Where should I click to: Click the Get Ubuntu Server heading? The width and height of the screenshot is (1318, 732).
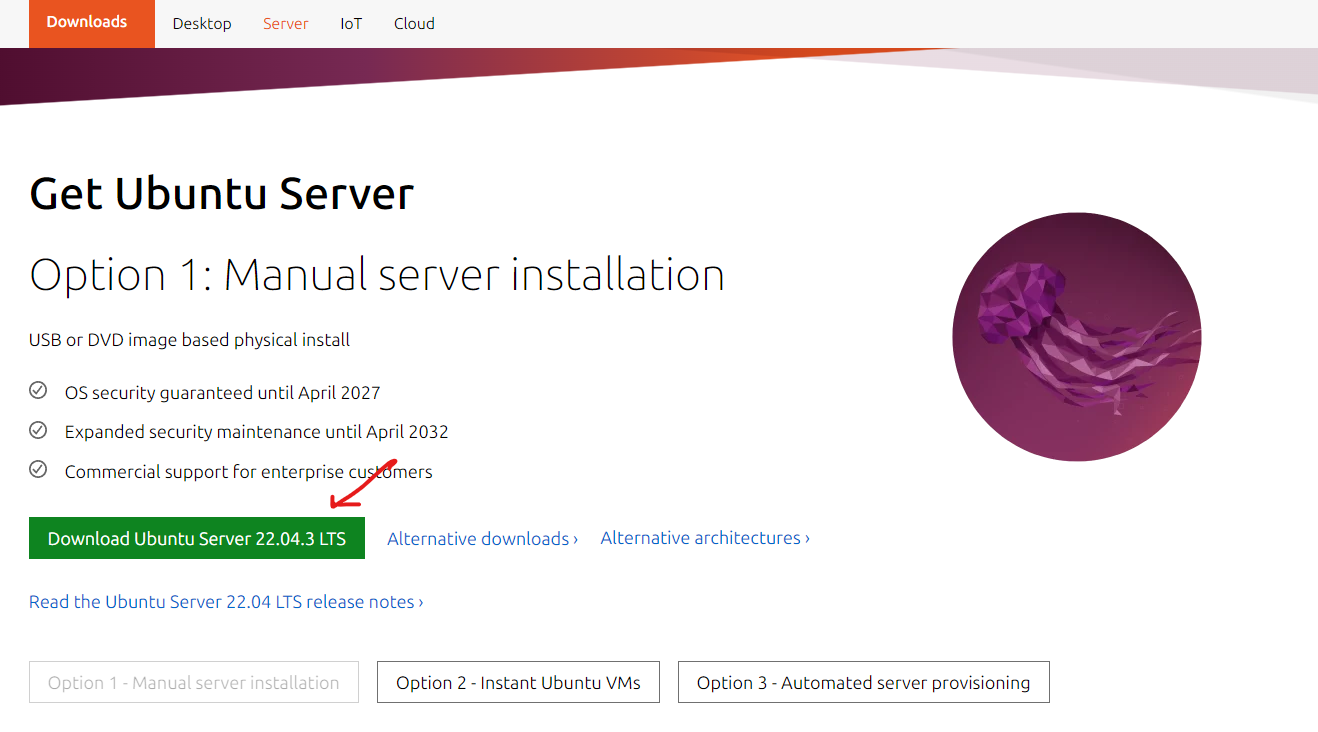pyautogui.click(x=221, y=193)
